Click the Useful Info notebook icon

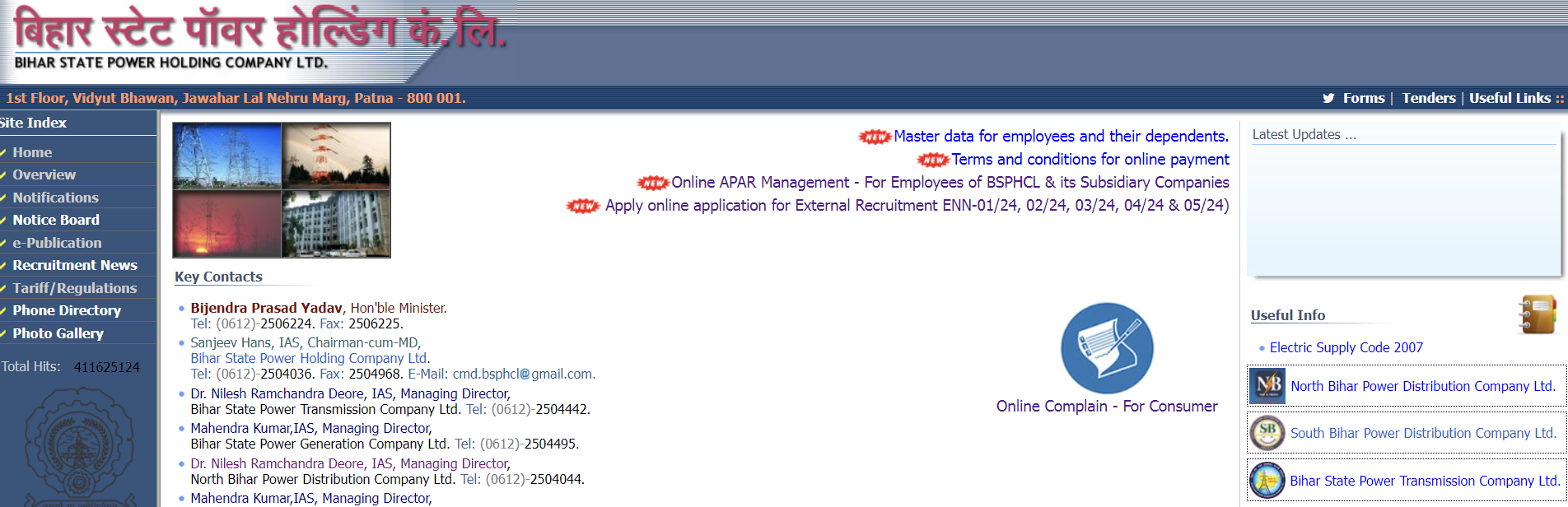[x=1537, y=314]
